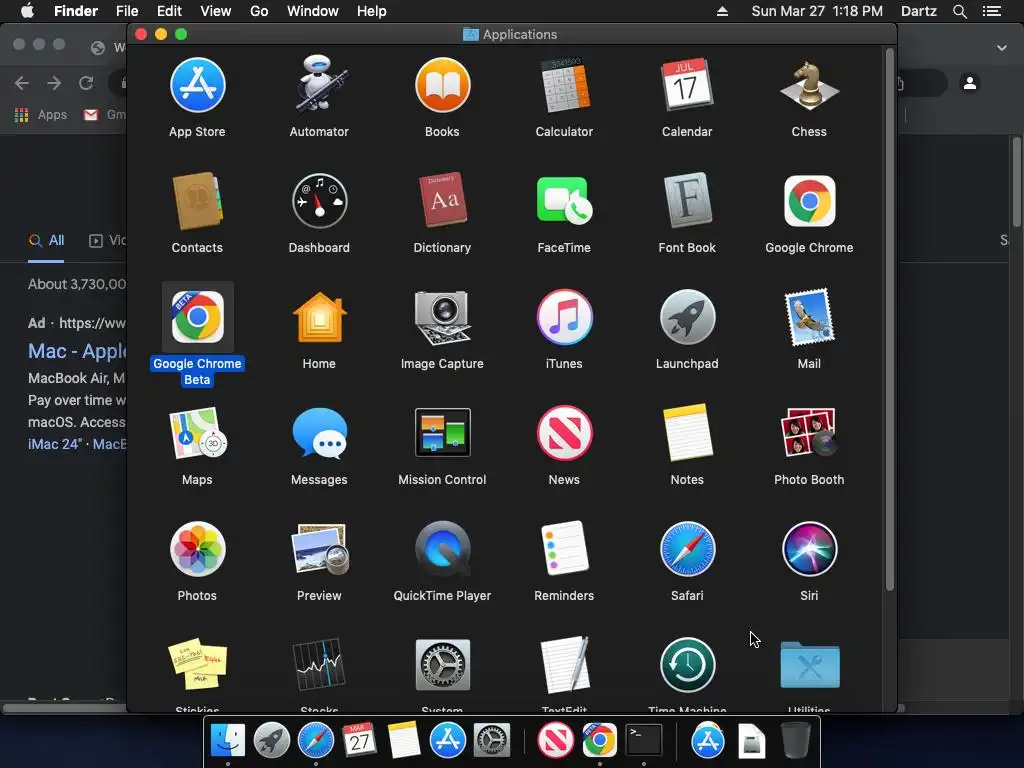Click the Safari compass icon in Applications
The image size is (1024, 768).
tap(687, 549)
